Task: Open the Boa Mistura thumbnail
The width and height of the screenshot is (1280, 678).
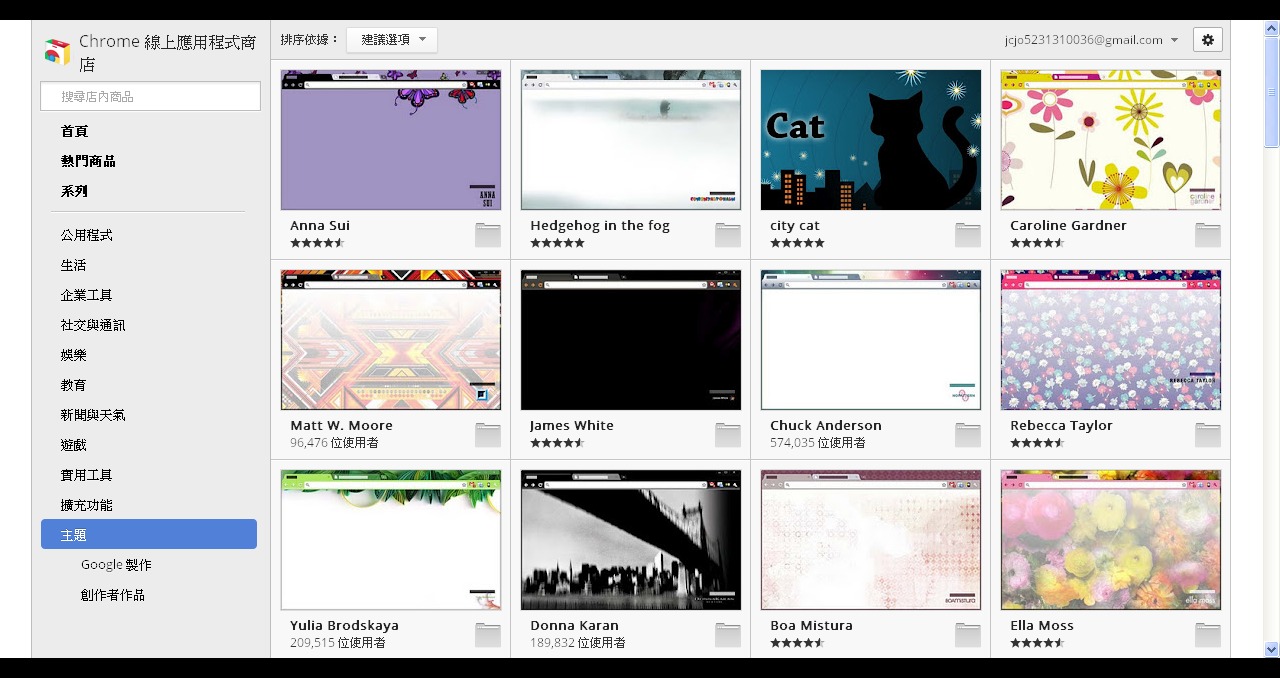Action: click(x=871, y=540)
